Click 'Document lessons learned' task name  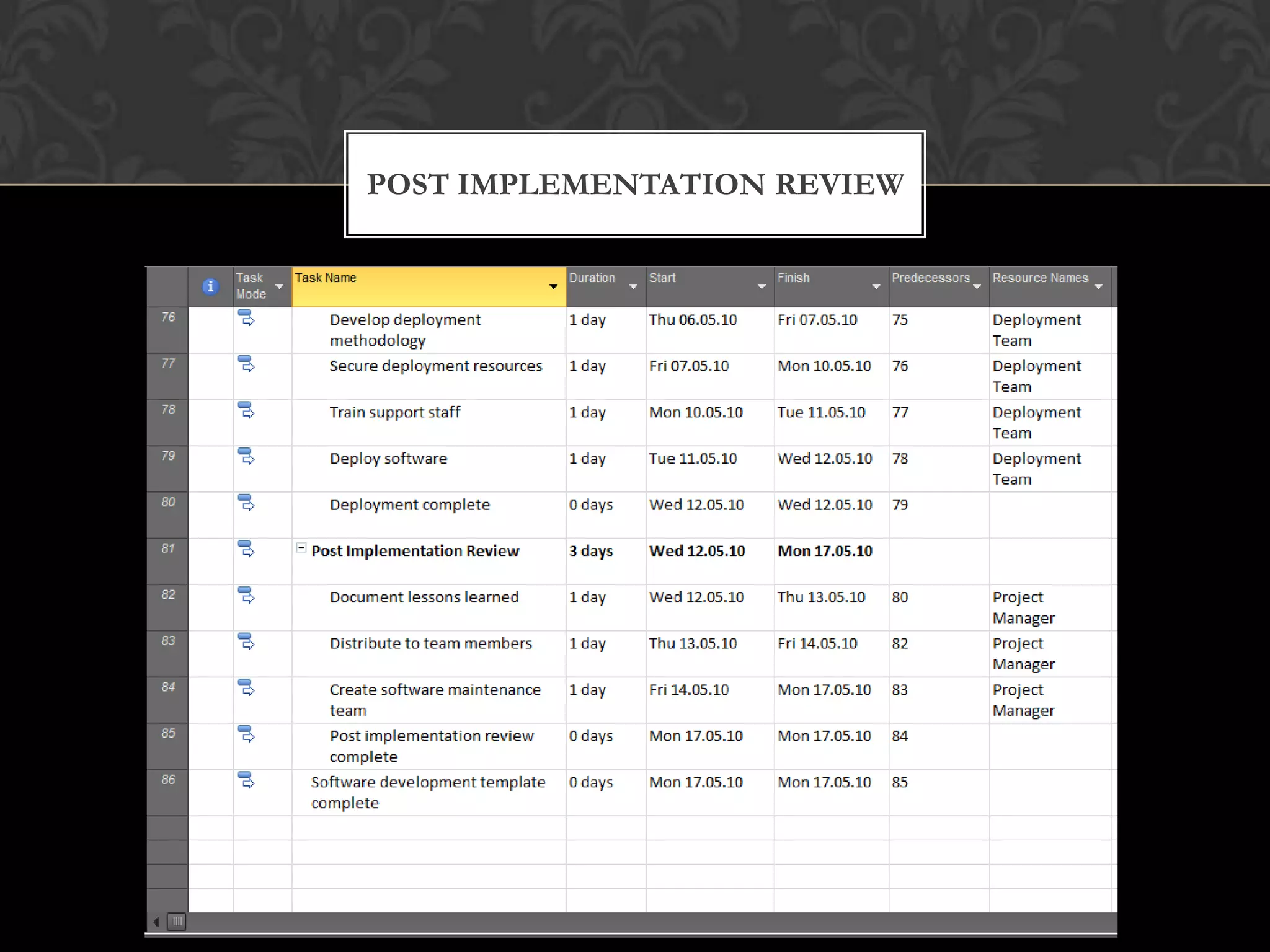click(424, 597)
